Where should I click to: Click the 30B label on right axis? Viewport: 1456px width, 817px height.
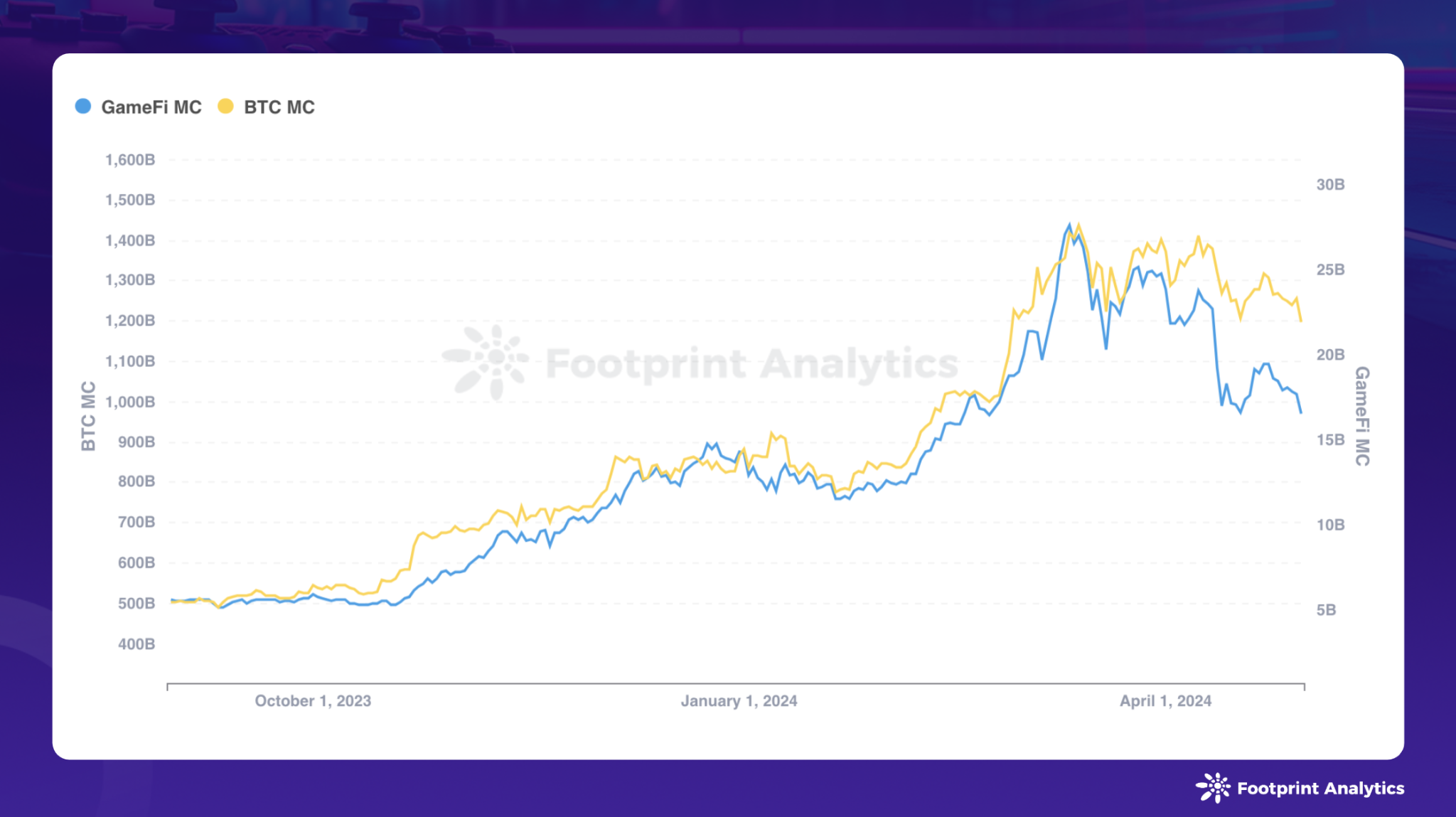(1330, 185)
